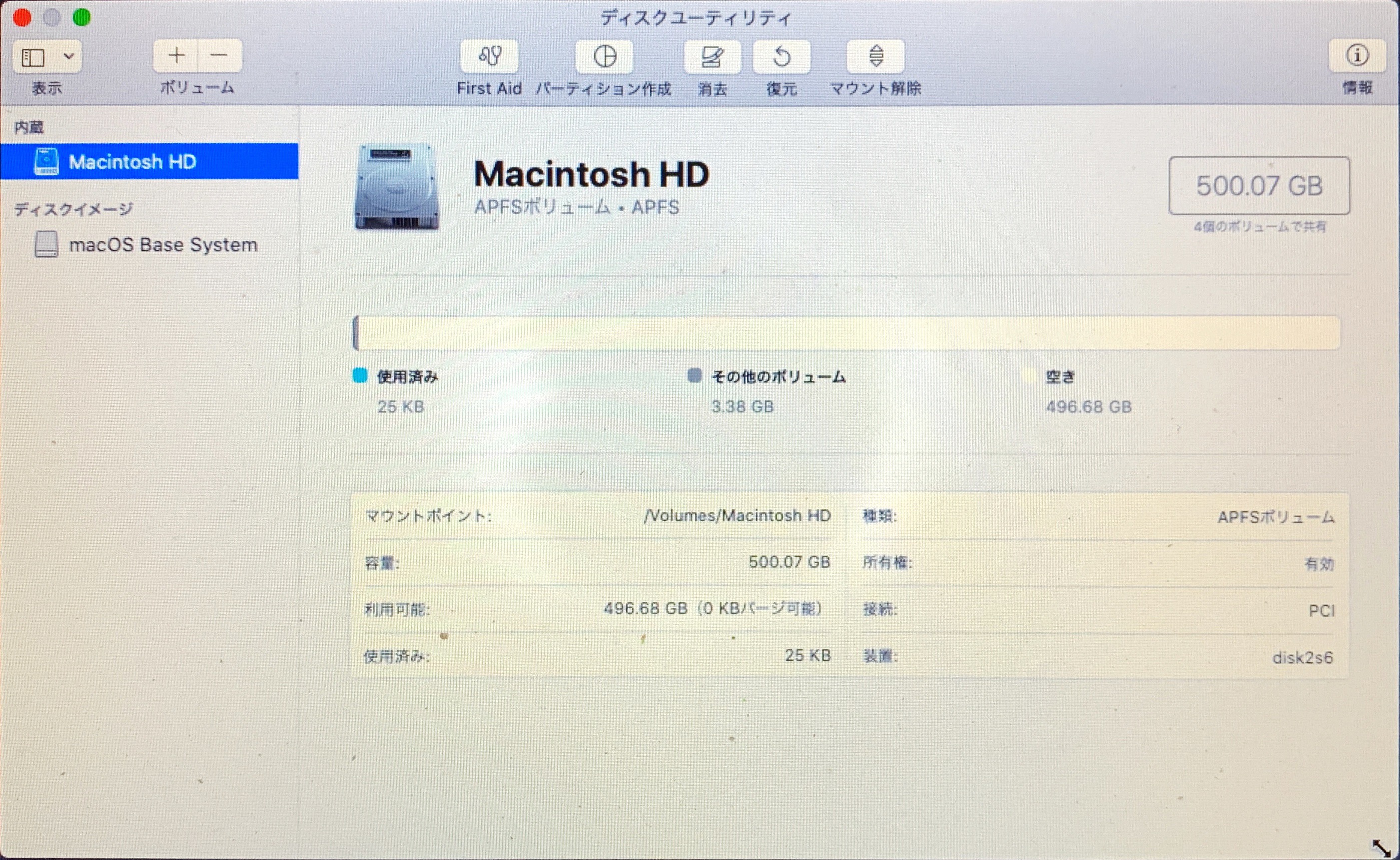Viewport: 1400px width, 860px height.
Task: Remove a volume with the minus button
Action: coord(219,56)
